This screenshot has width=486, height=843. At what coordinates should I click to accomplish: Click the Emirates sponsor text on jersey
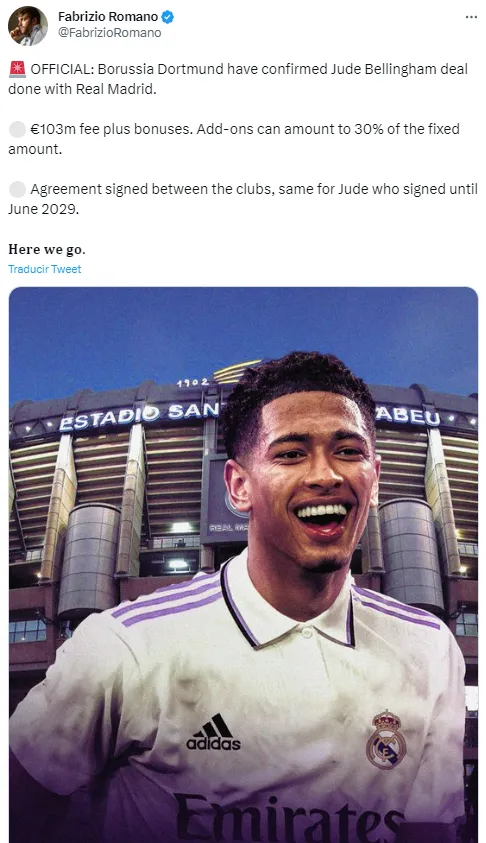click(x=288, y=820)
